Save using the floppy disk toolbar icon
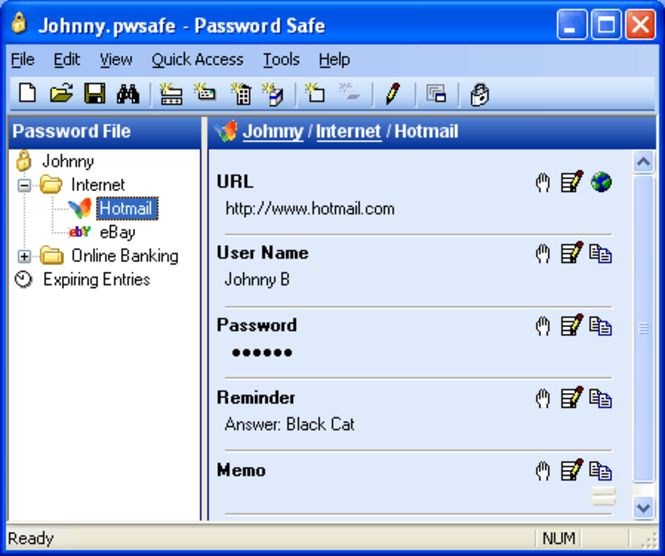 coord(95,93)
